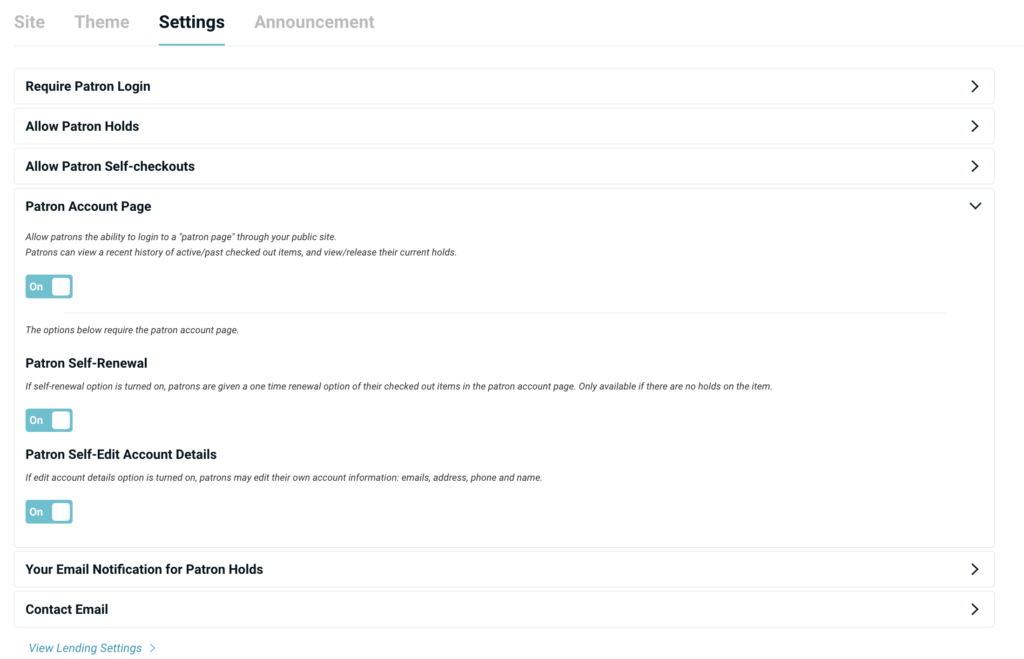Expand the Require Patron Login chevron
This screenshot has width=1024, height=659.
pyautogui.click(x=975, y=87)
